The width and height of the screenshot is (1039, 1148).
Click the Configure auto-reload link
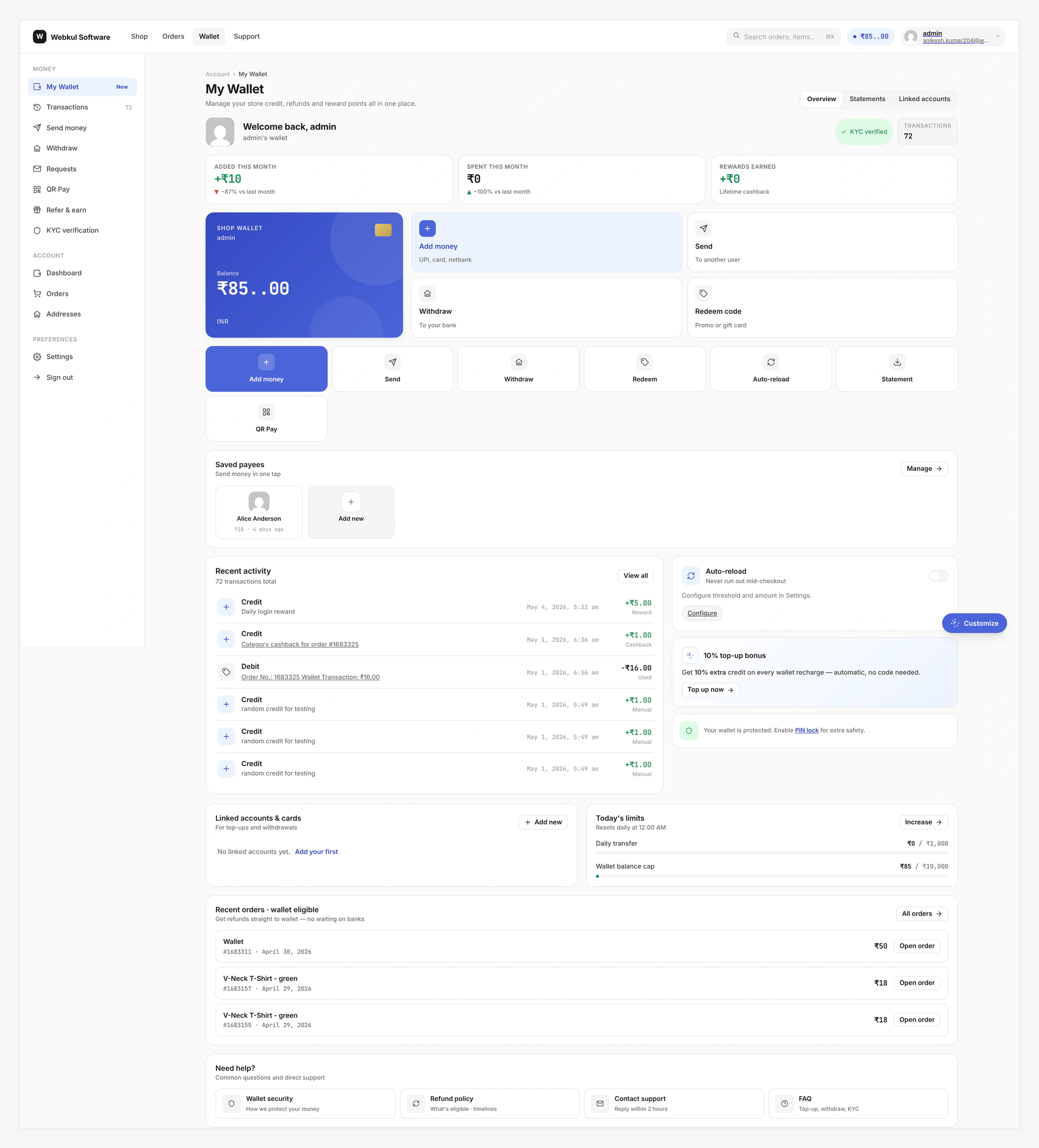pos(702,613)
